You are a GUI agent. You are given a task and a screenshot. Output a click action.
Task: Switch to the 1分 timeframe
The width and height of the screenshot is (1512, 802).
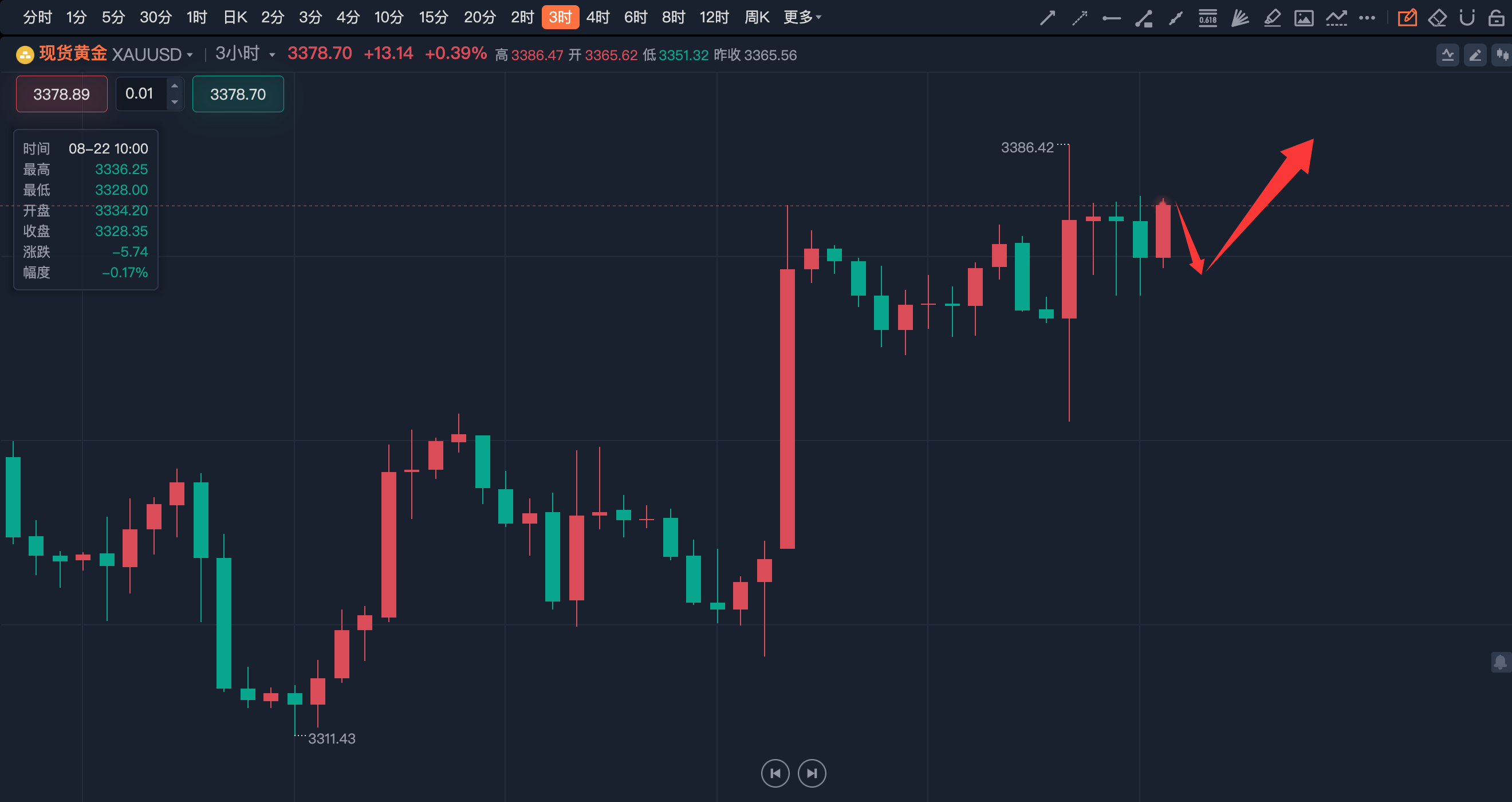click(x=76, y=18)
